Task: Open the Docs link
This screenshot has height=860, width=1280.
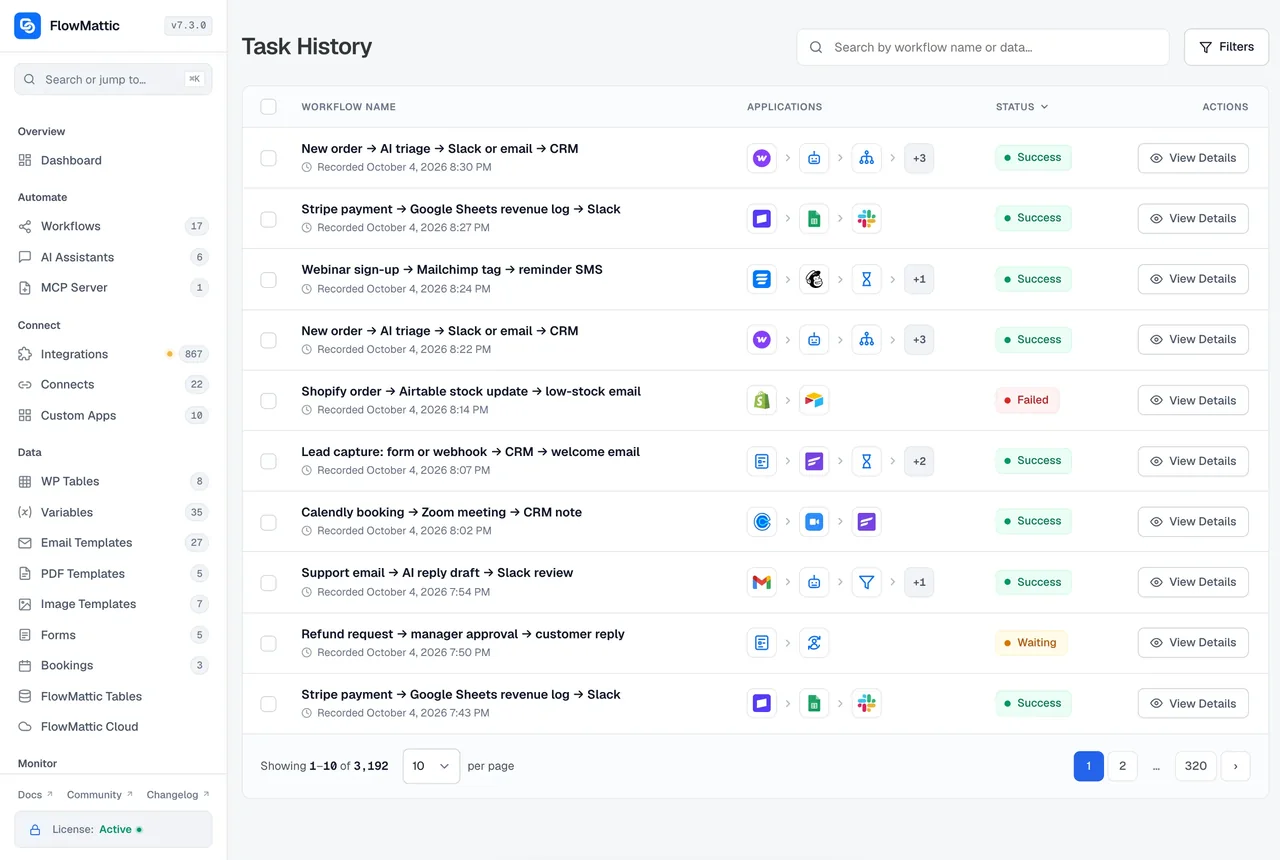Action: click(x=35, y=795)
